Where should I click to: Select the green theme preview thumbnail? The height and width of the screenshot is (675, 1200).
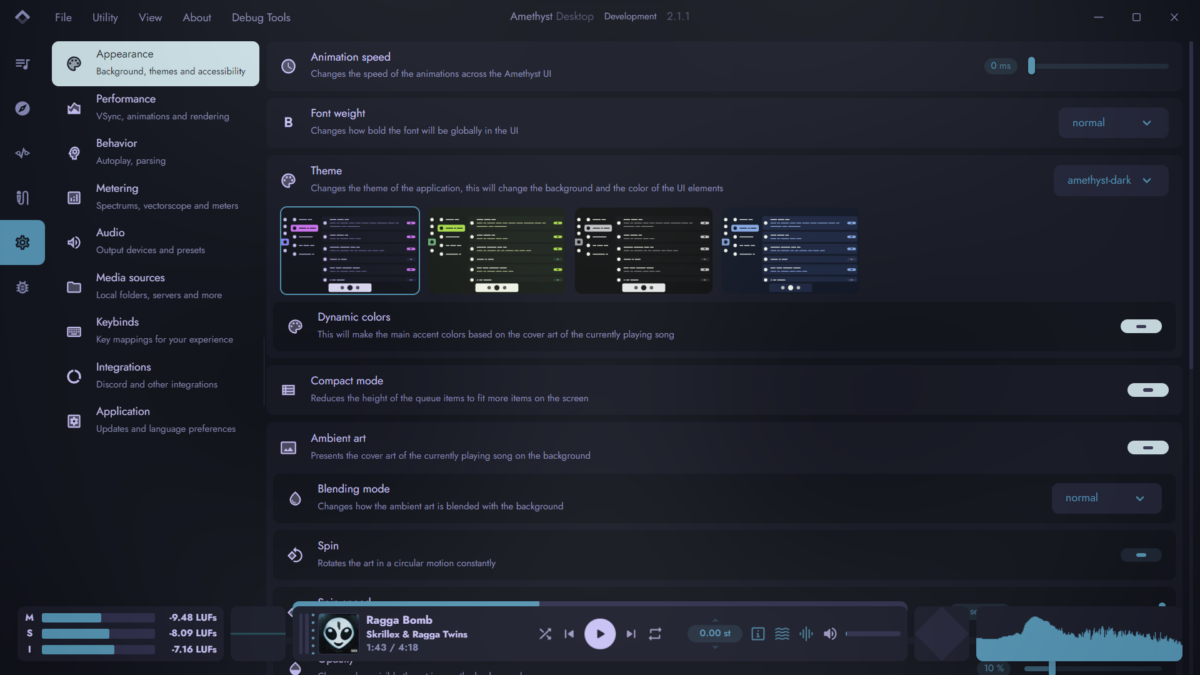point(497,251)
